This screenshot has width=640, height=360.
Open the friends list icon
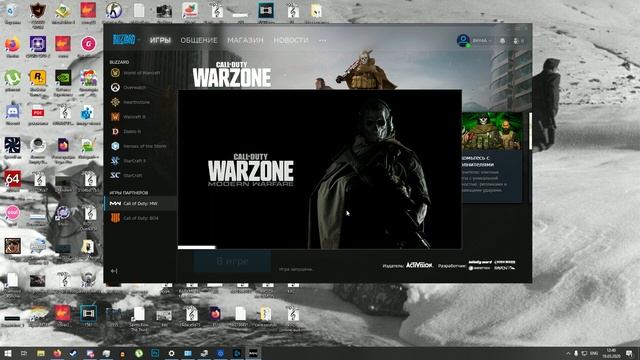coord(518,41)
